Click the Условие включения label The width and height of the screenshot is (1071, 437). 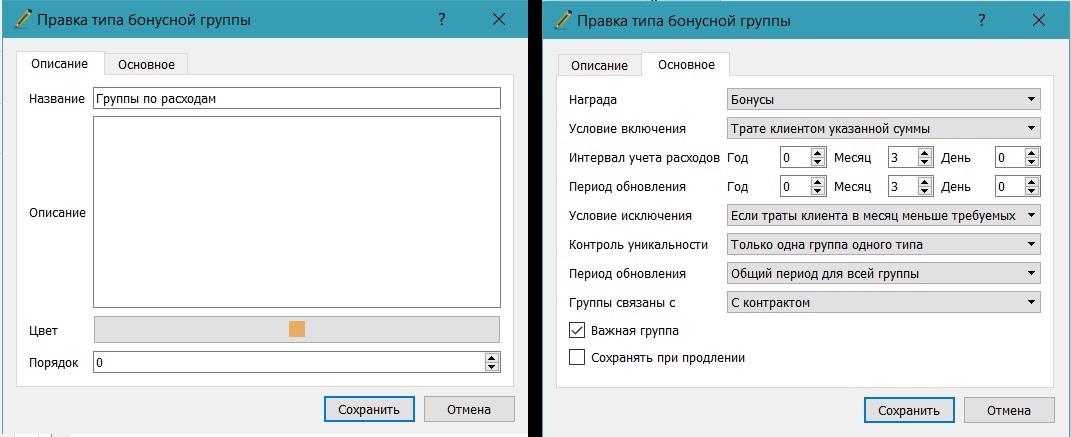pos(627,128)
